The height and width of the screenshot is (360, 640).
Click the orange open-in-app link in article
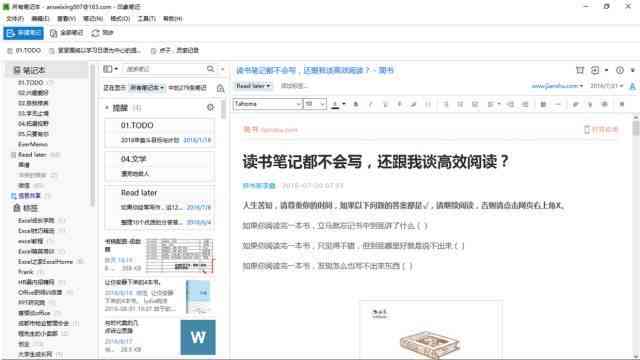(x=602, y=130)
